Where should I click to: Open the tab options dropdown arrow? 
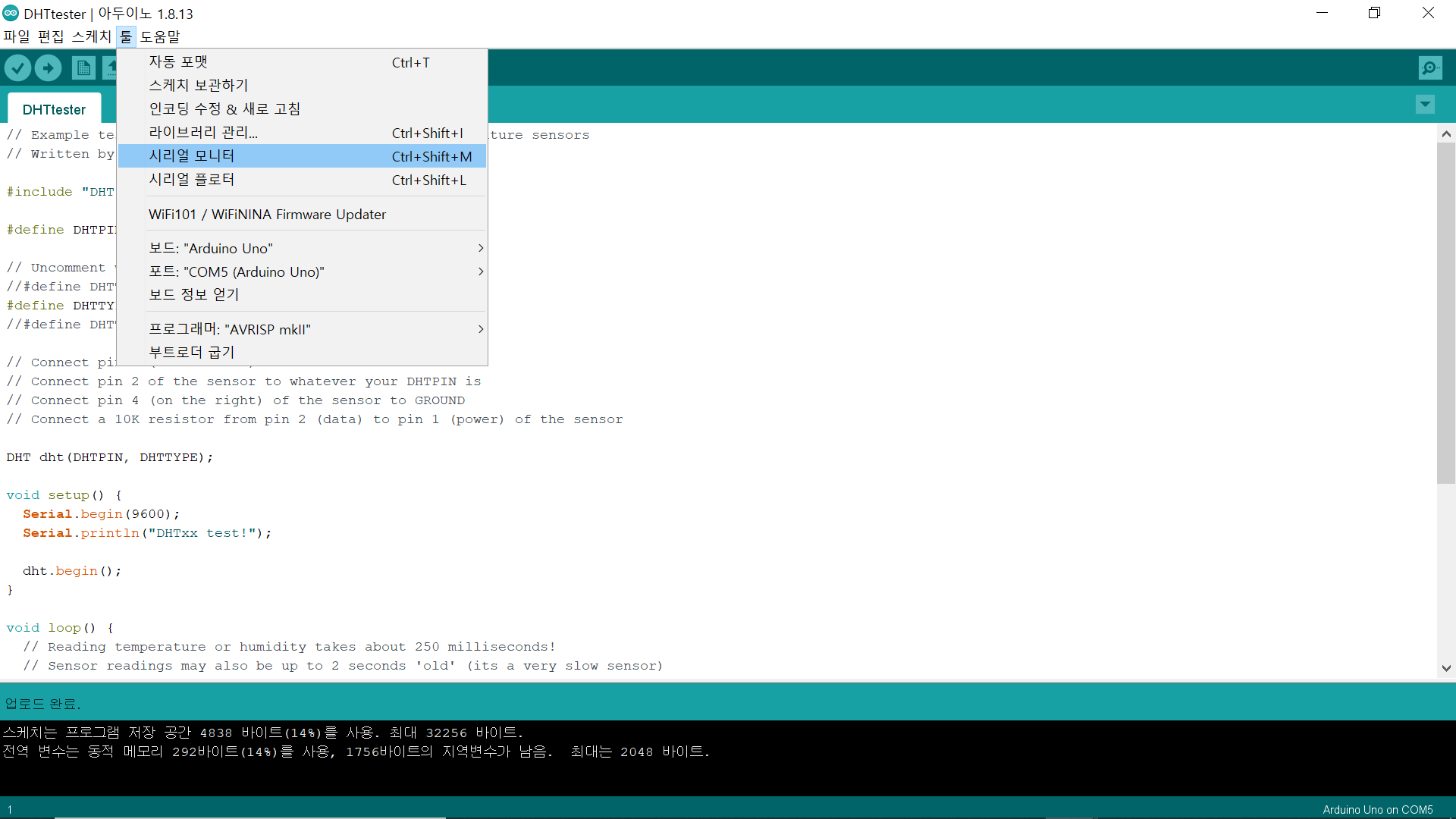coord(1425,105)
